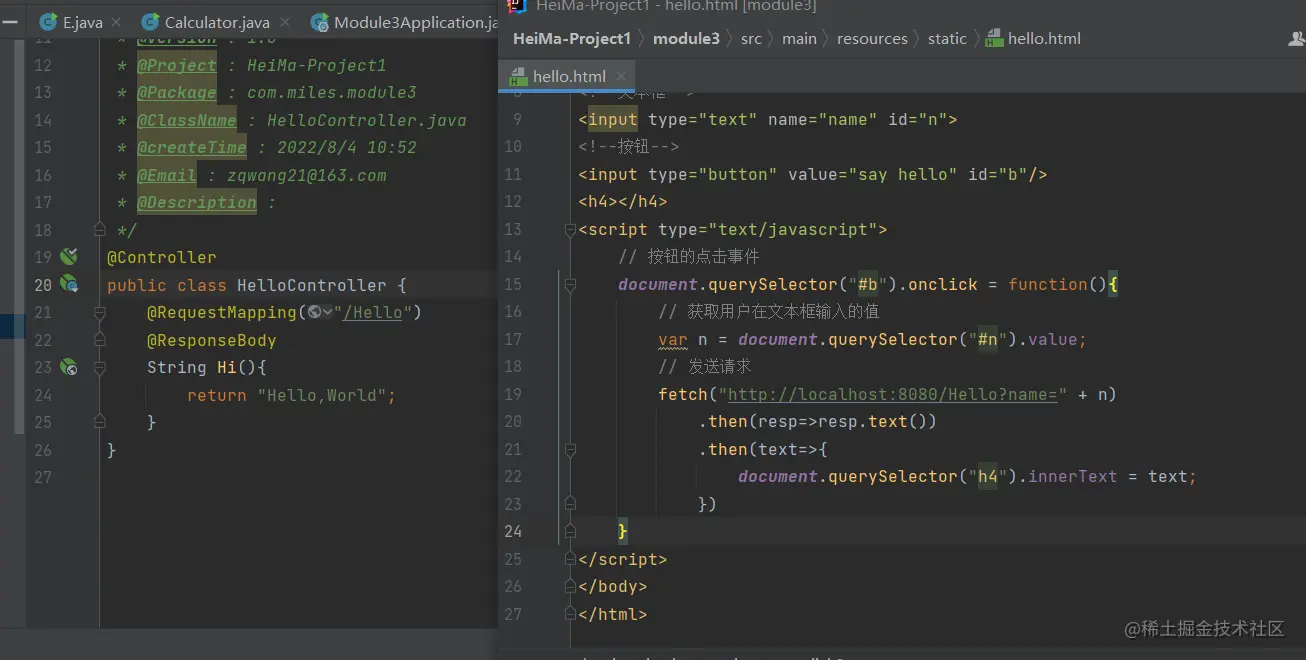Click the Calculator.java tab file icon
This screenshot has height=660, width=1306.
(150, 22)
